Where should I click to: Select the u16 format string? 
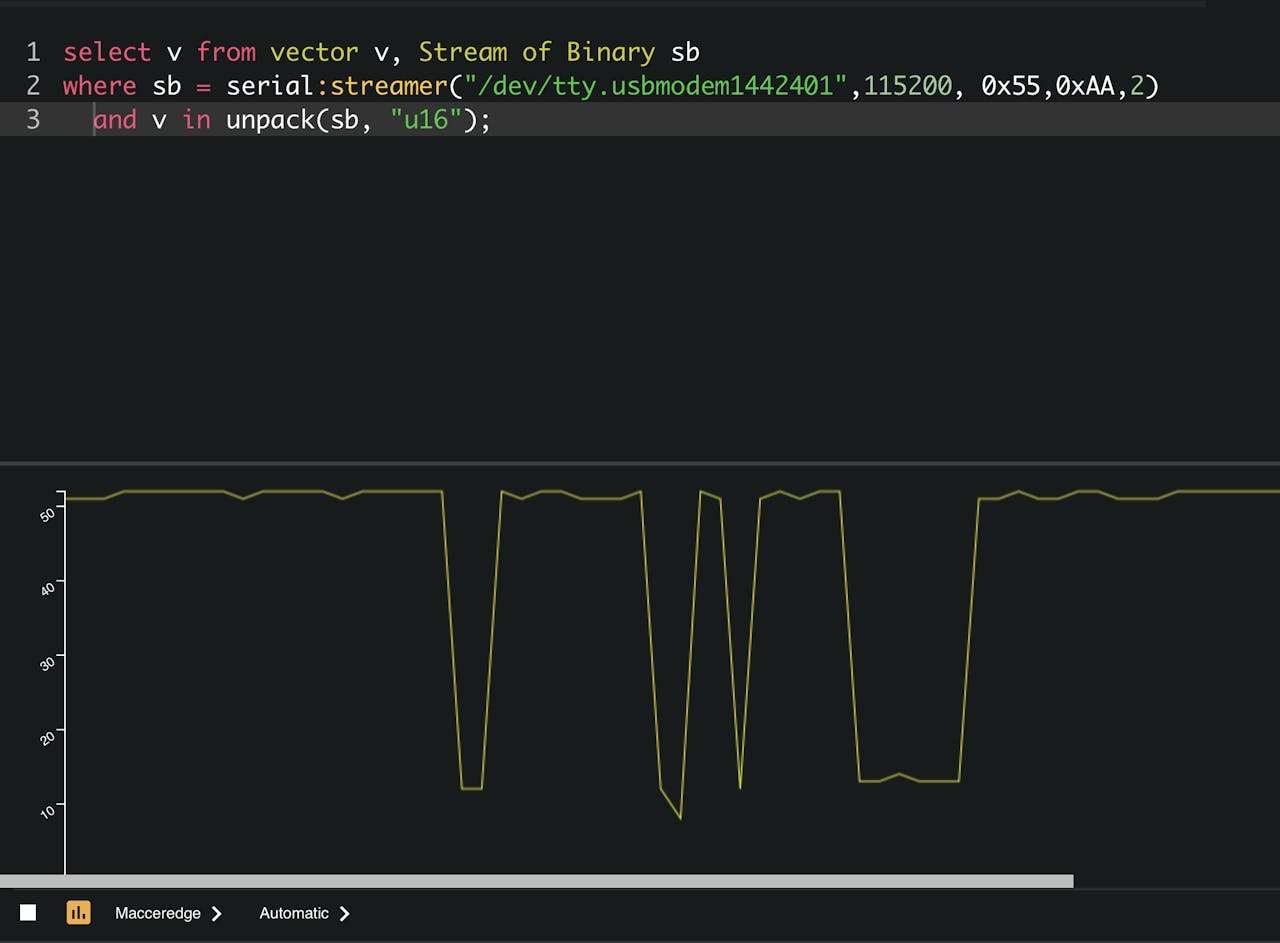tap(428, 120)
